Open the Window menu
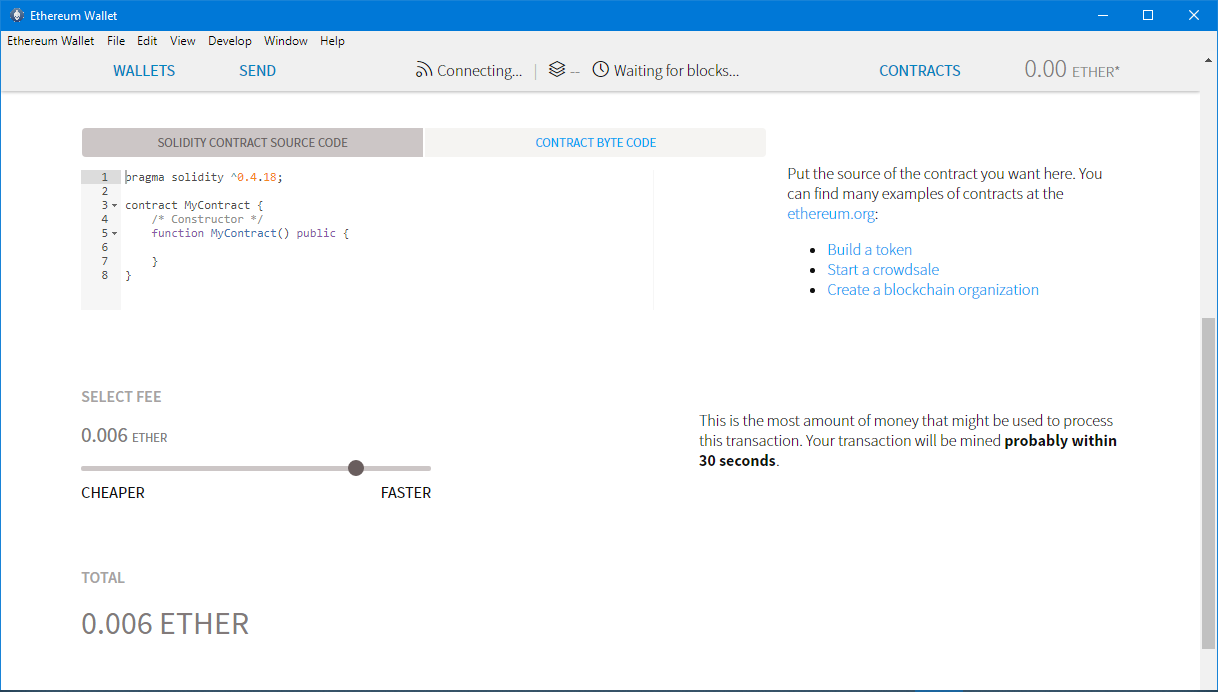1218x692 pixels. pyautogui.click(x=286, y=41)
